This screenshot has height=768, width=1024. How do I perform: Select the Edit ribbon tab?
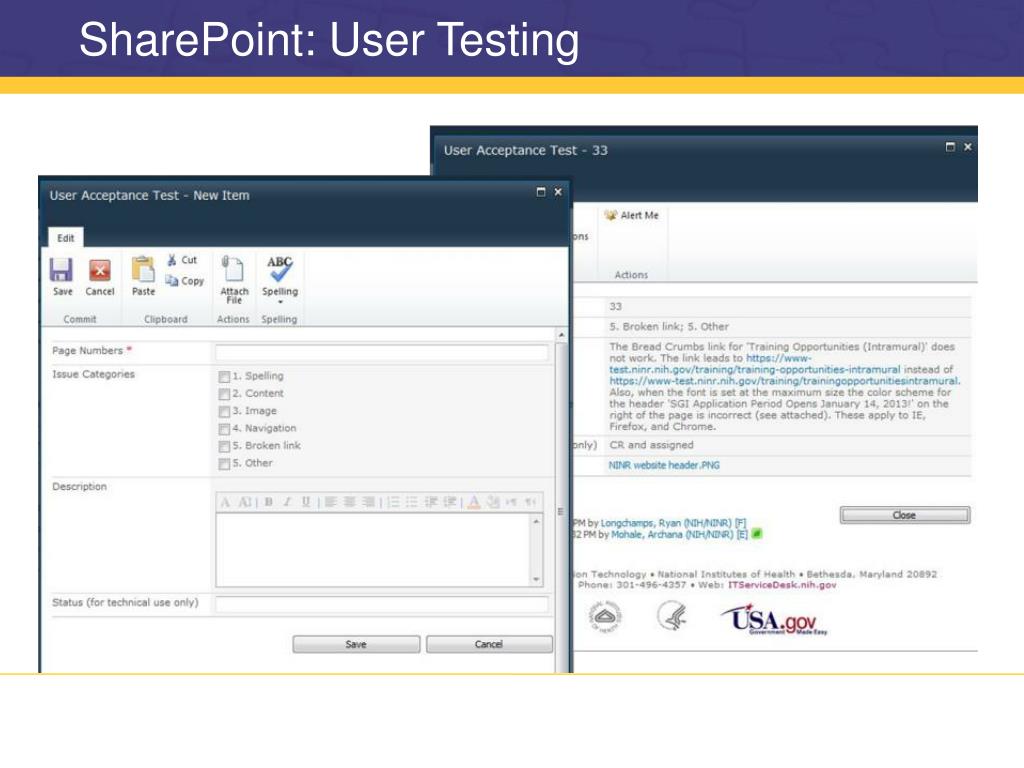(x=65, y=238)
